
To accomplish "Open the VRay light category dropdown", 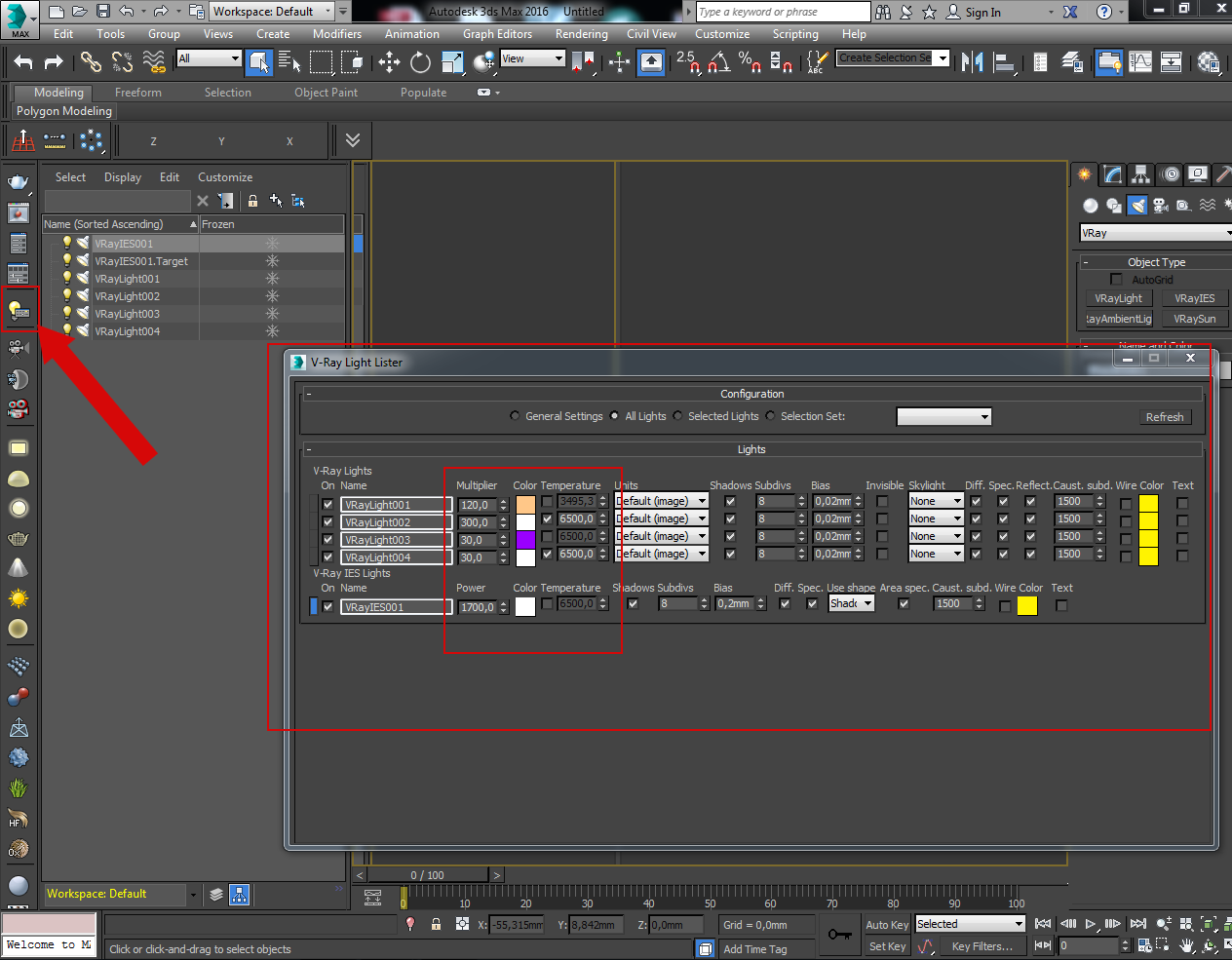I will click(x=1156, y=233).
